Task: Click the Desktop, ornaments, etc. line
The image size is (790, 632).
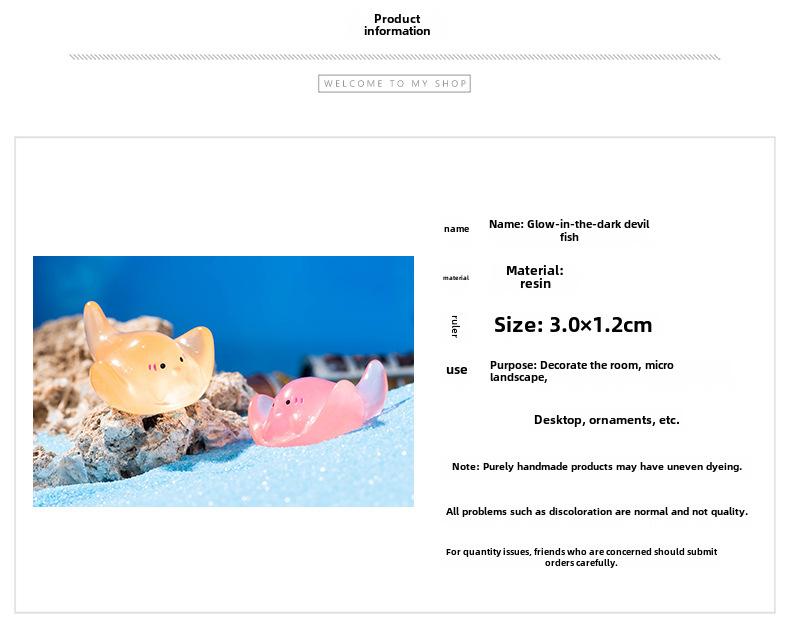Action: pos(607,420)
